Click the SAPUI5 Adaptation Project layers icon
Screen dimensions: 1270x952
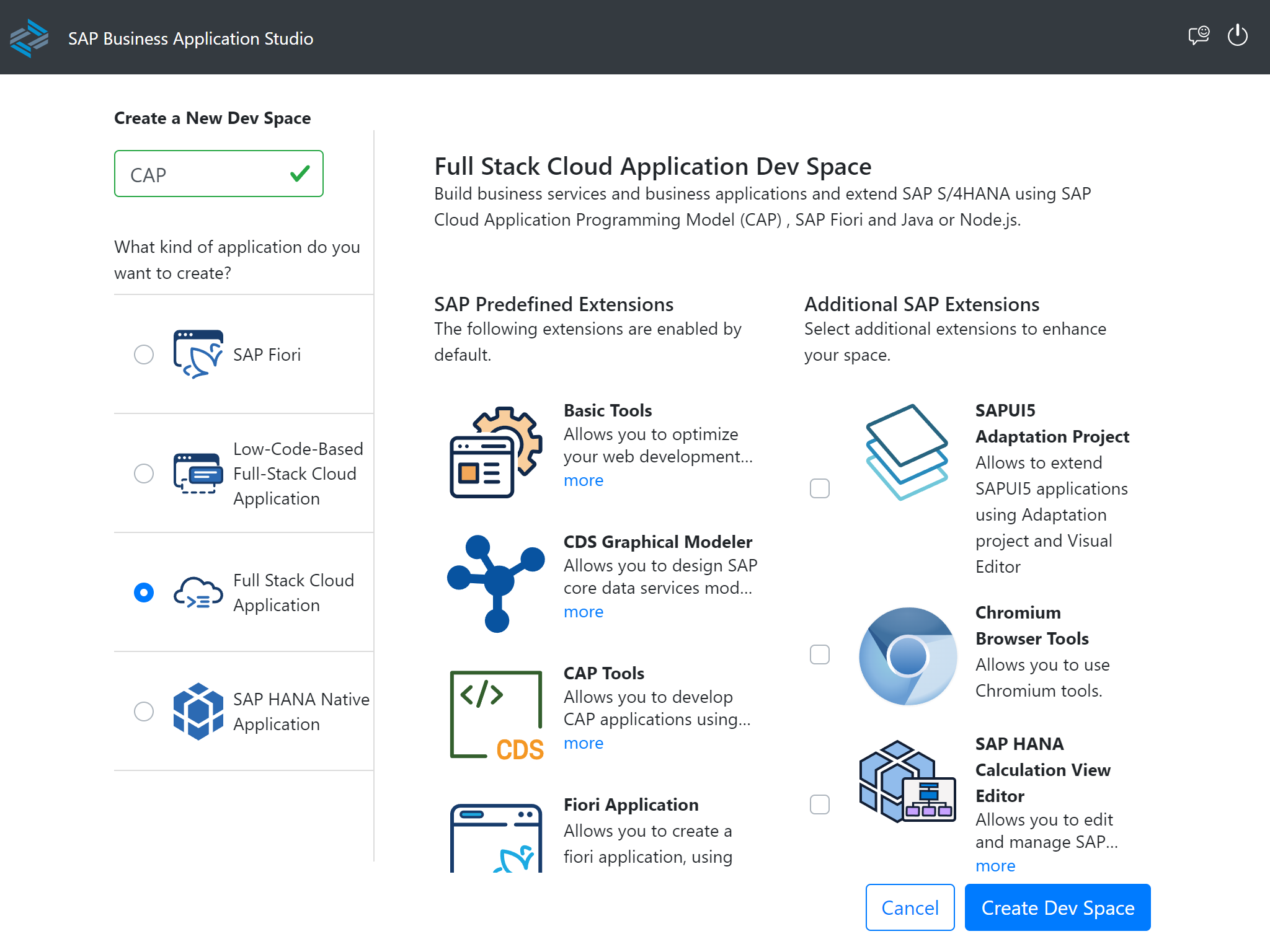pyautogui.click(x=907, y=452)
